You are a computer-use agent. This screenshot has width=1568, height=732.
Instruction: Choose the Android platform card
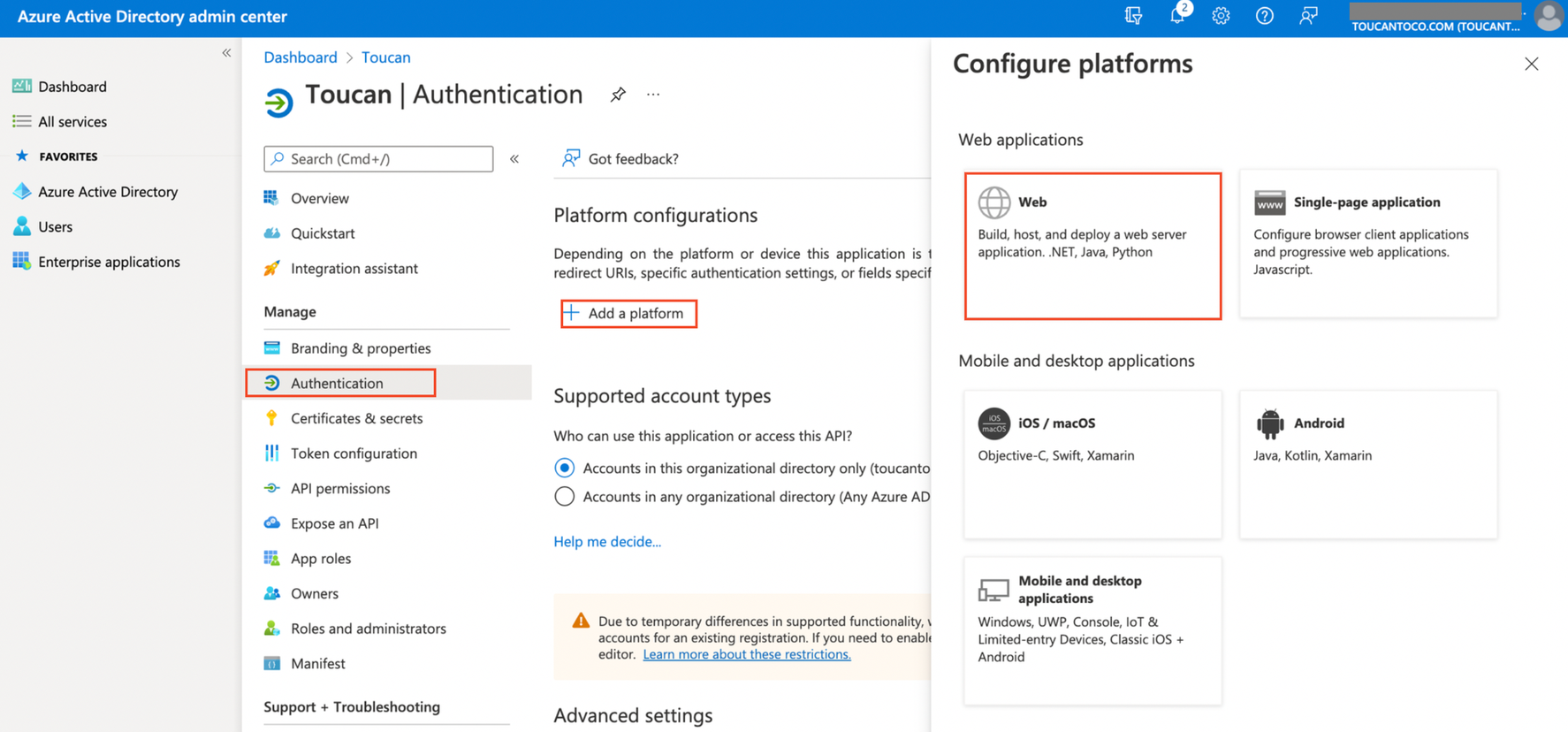tap(1368, 465)
